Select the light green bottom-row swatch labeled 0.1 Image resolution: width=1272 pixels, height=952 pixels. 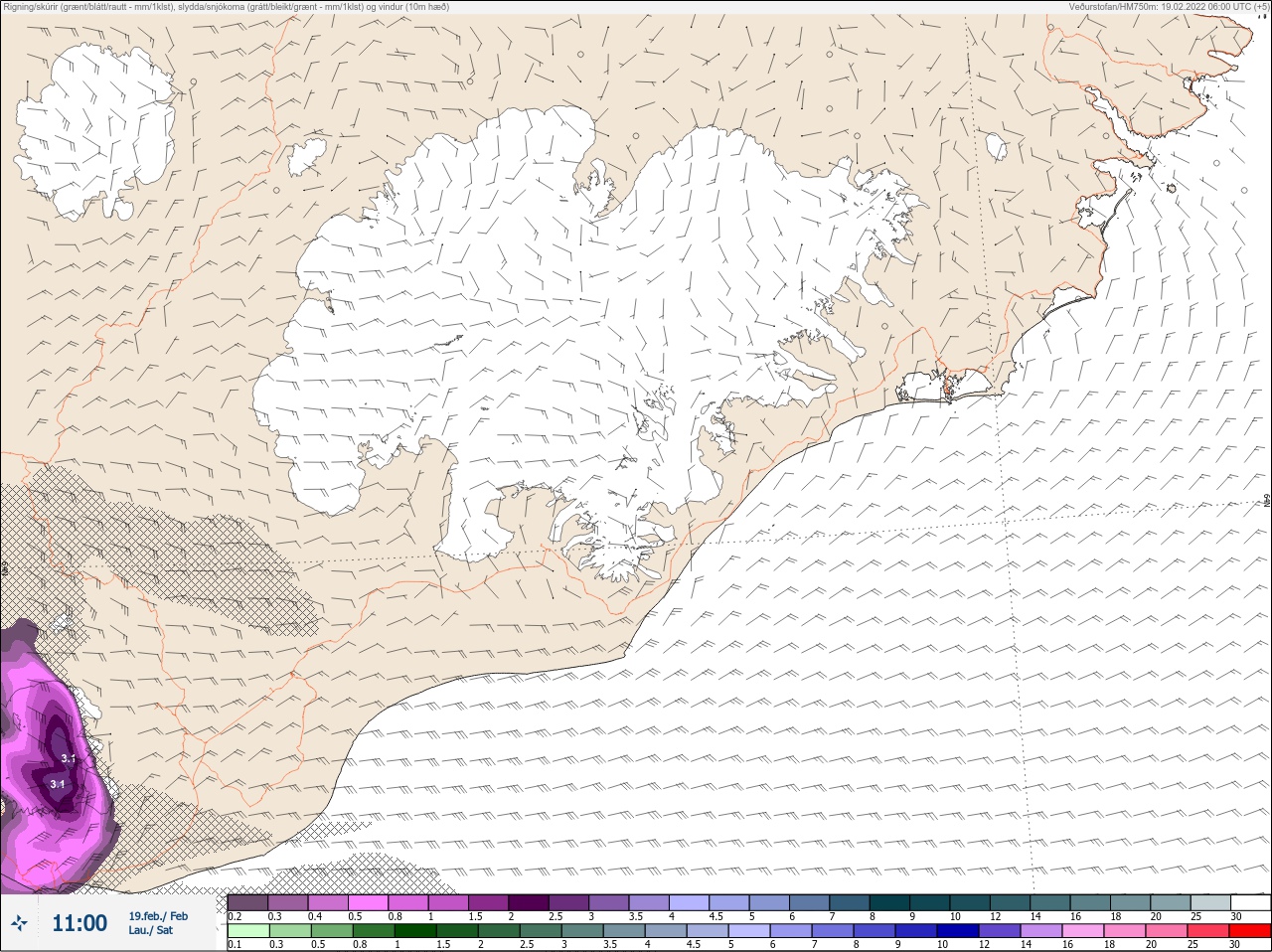(x=247, y=931)
